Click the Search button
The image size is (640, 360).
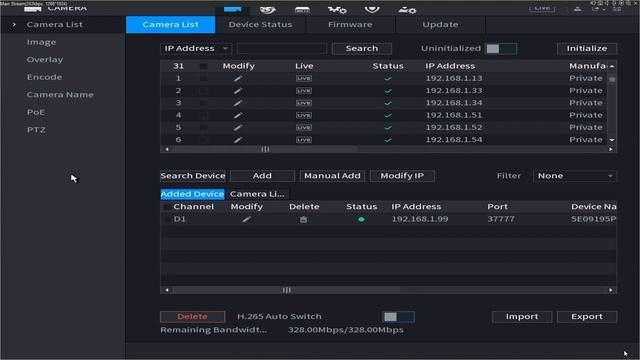pyautogui.click(x=362, y=49)
